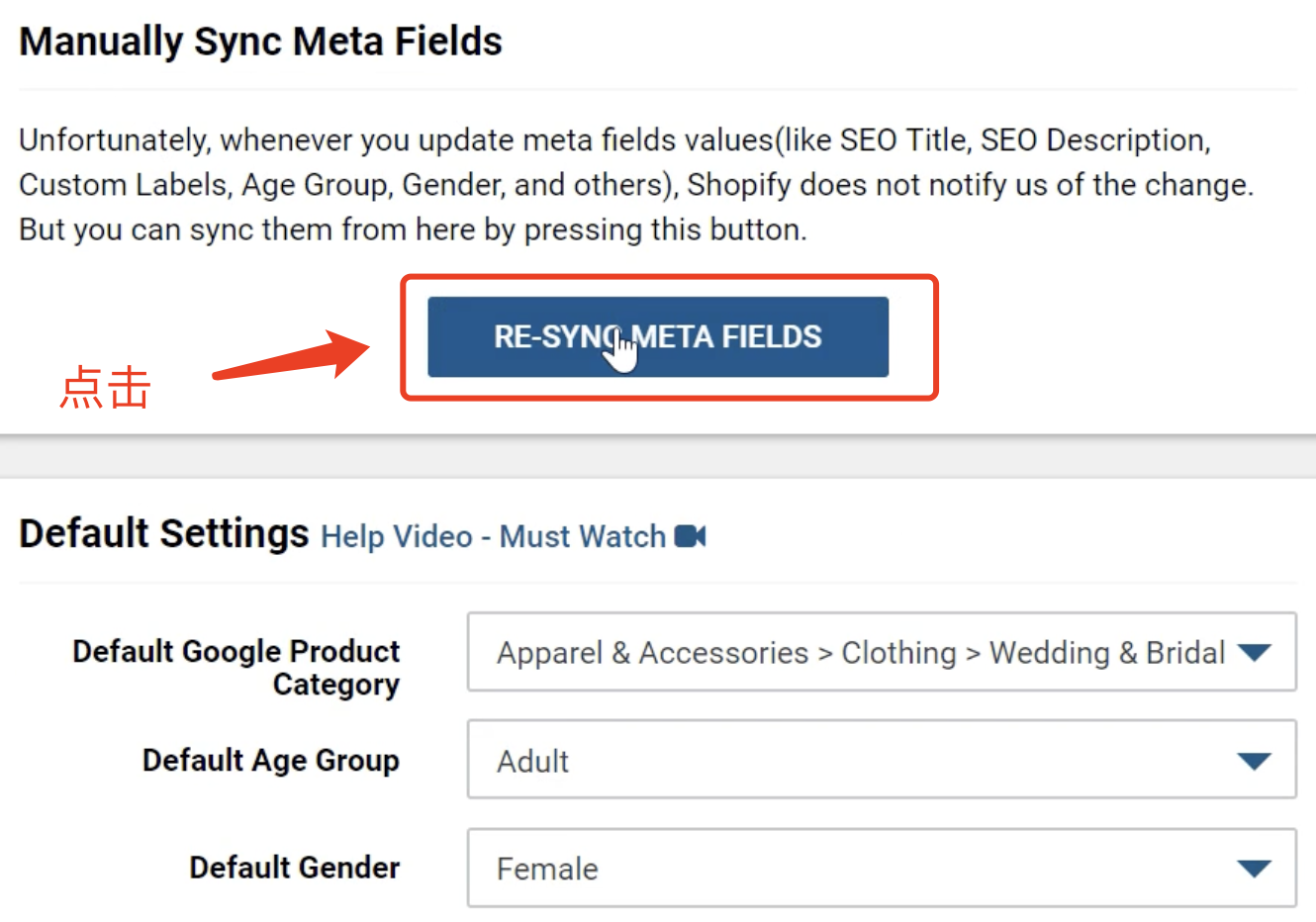
Task: Open the Adult age group dropdown
Action: (859, 761)
